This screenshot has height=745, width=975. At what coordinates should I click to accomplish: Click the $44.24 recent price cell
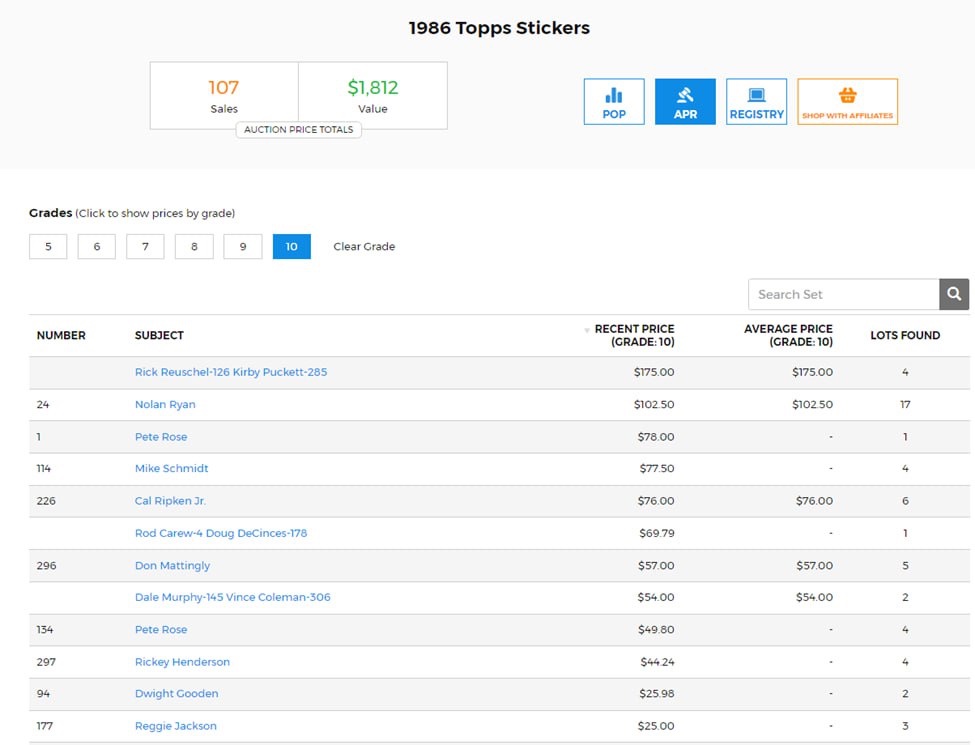click(x=657, y=662)
